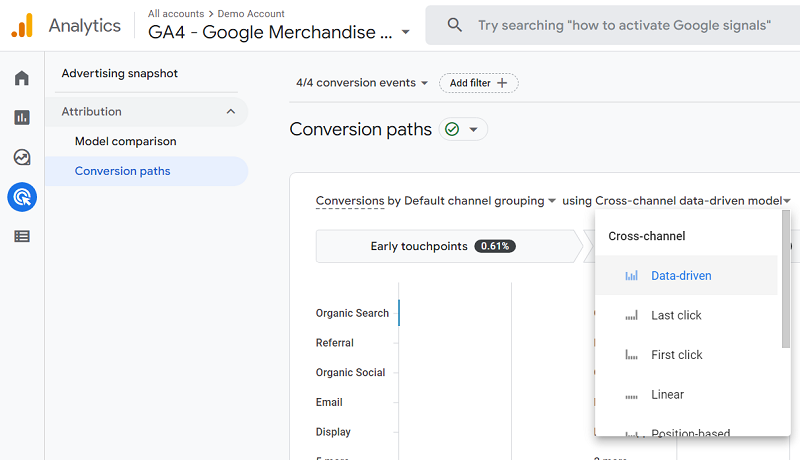The width and height of the screenshot is (800, 460).
Task: Click the Cross-channel header in dropdown
Action: tap(646, 236)
